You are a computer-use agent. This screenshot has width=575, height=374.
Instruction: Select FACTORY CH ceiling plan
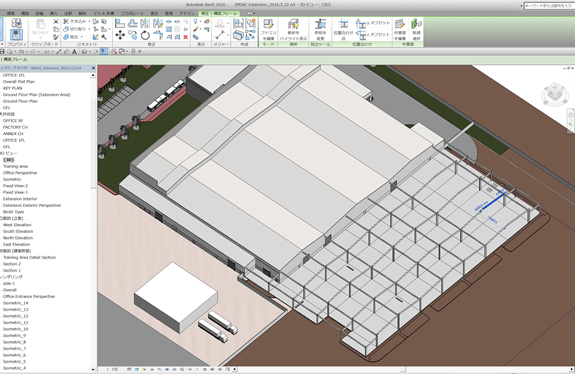(15, 127)
